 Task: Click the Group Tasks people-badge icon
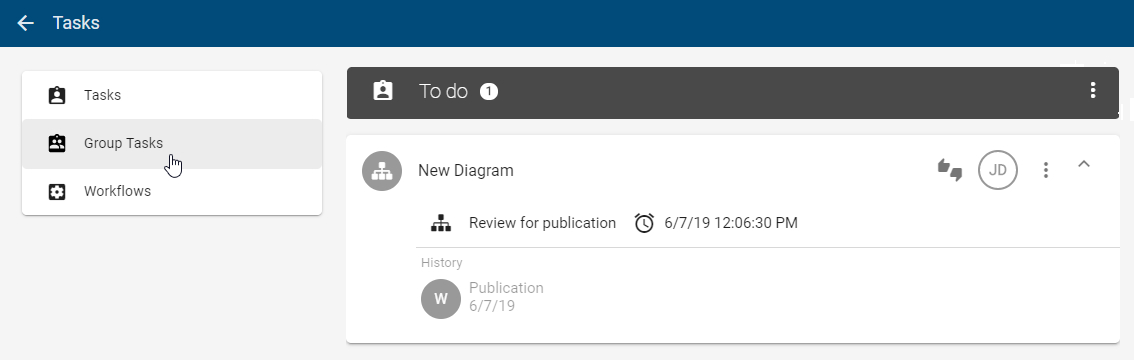pyautogui.click(x=56, y=143)
